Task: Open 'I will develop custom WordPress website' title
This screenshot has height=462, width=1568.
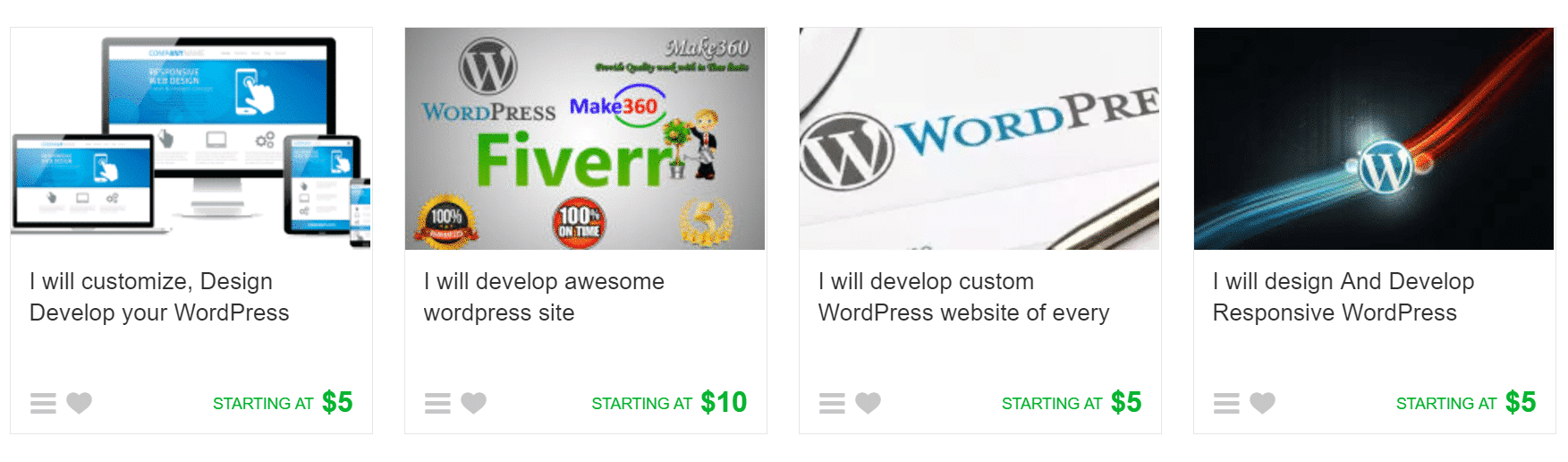Action: 963,297
